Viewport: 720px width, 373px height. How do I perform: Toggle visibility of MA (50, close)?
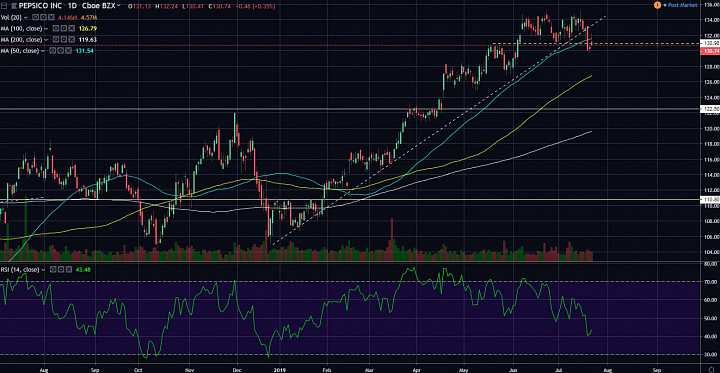coord(52,51)
